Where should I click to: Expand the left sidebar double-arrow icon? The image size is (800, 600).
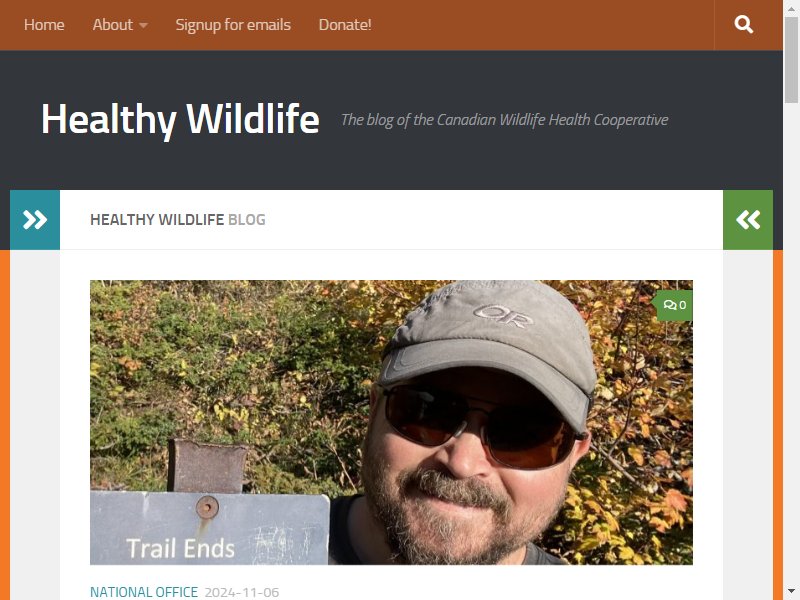tap(35, 220)
